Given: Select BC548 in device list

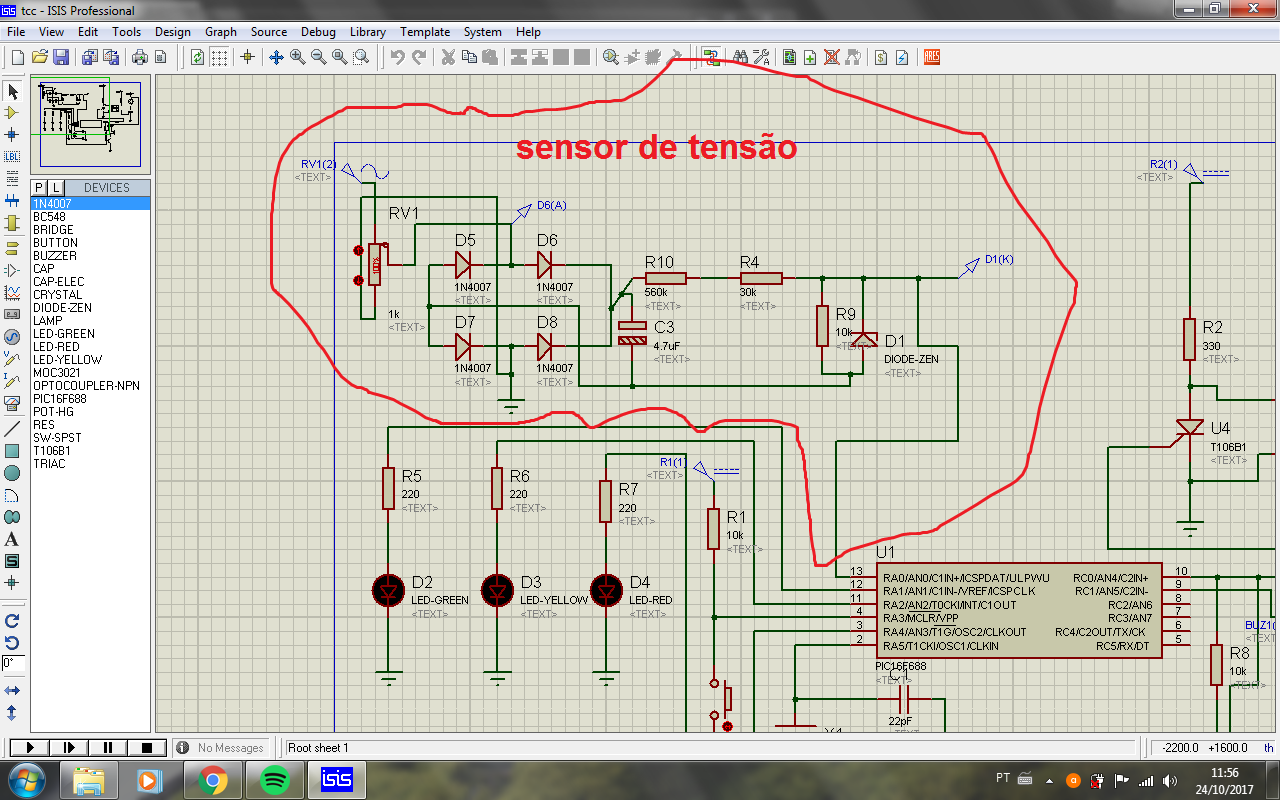Looking at the screenshot, I should (90, 217).
